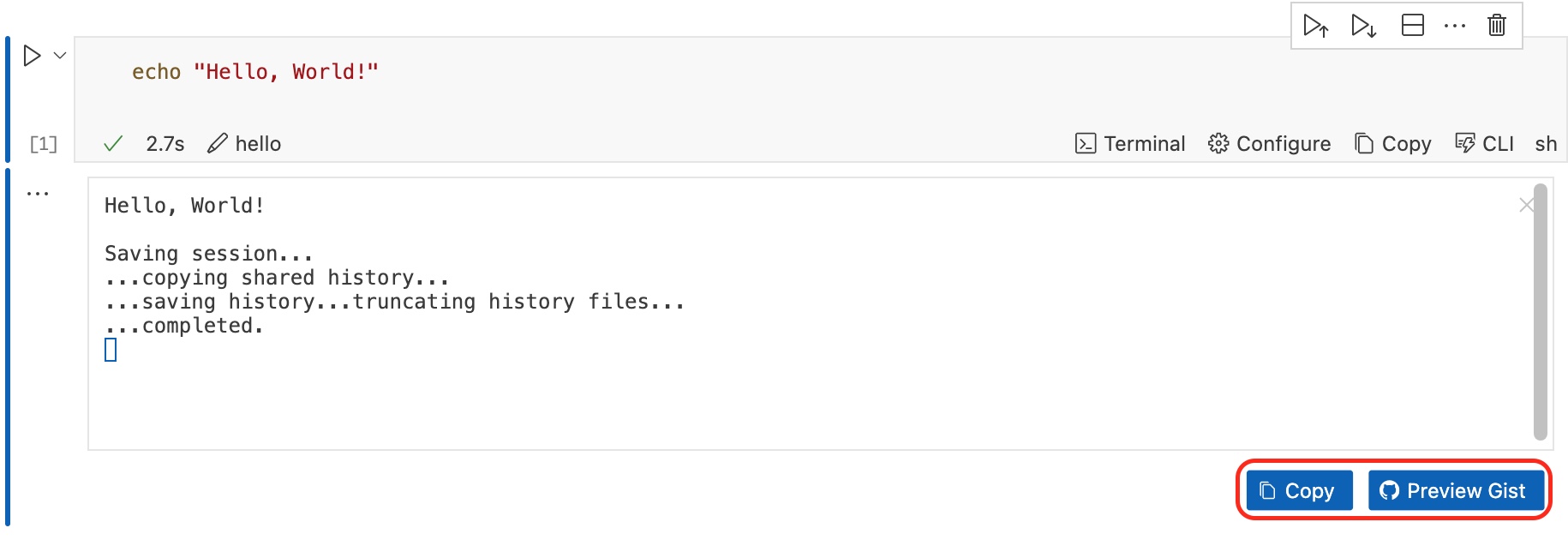Open Preview Gist for the output

[x=1457, y=491]
